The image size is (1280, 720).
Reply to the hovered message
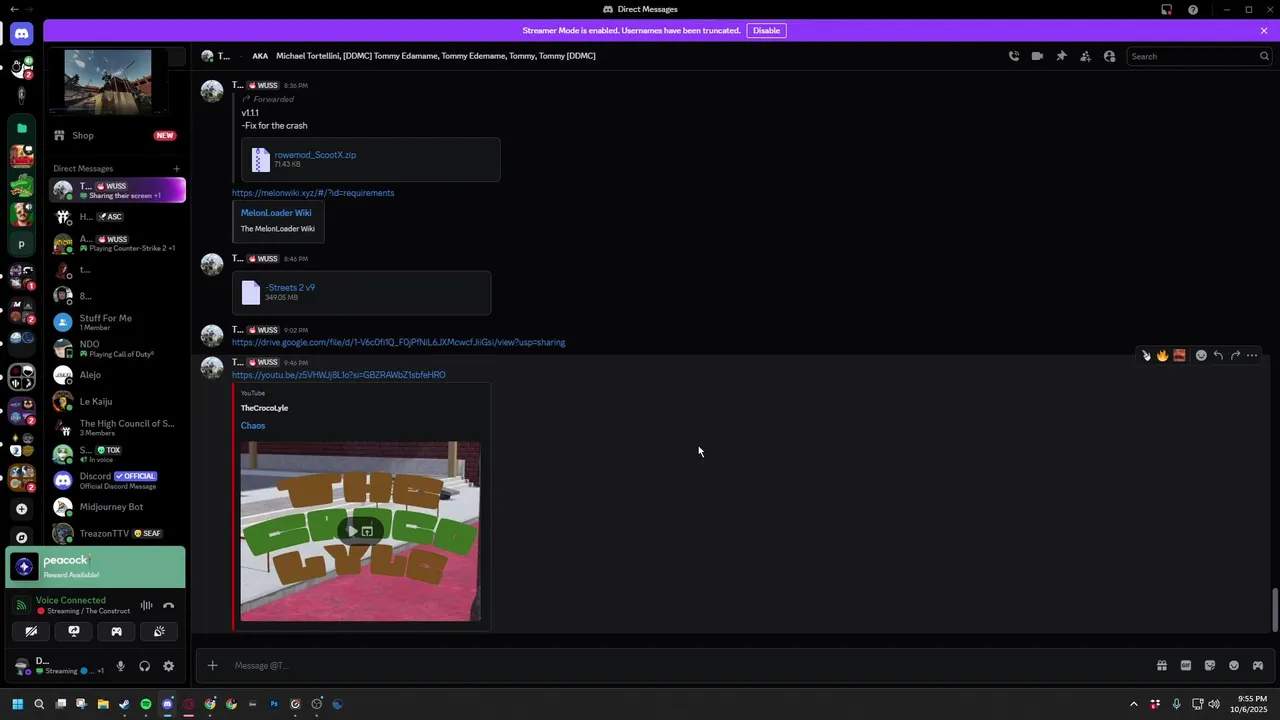point(1218,355)
